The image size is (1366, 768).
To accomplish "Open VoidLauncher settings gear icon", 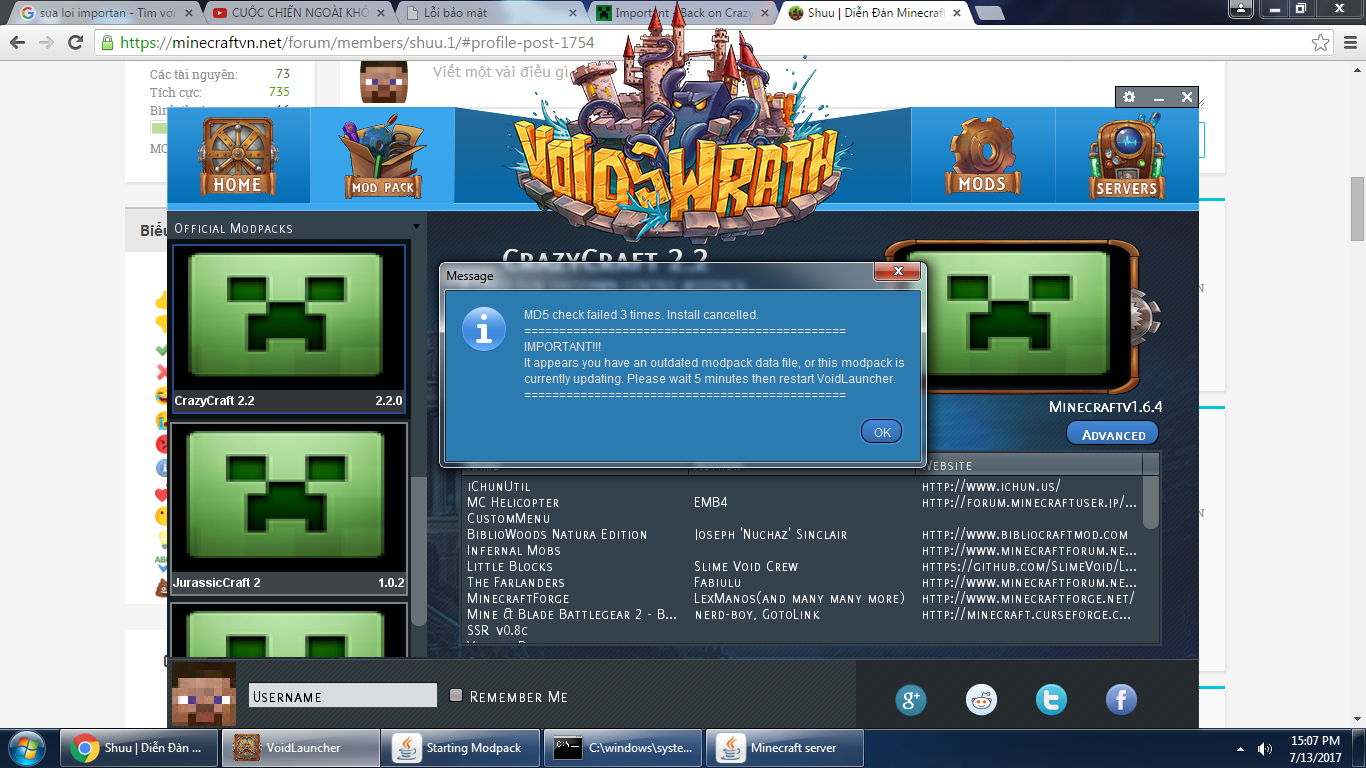I will pyautogui.click(x=1129, y=97).
